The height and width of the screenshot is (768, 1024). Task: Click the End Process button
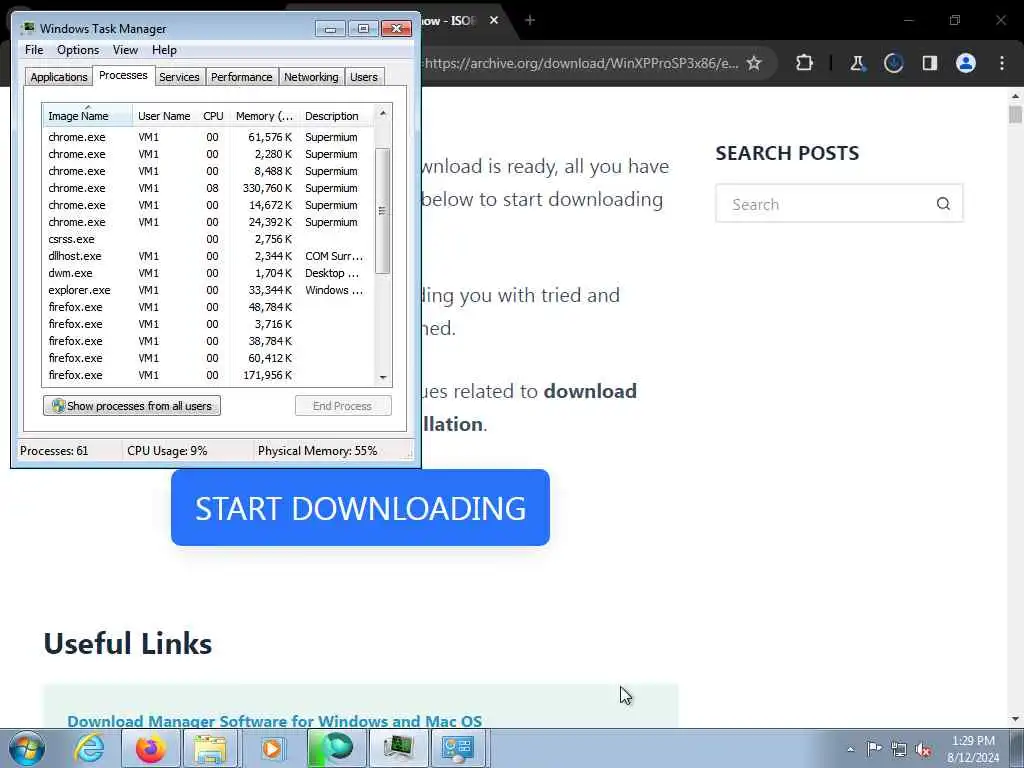pyautogui.click(x=343, y=406)
